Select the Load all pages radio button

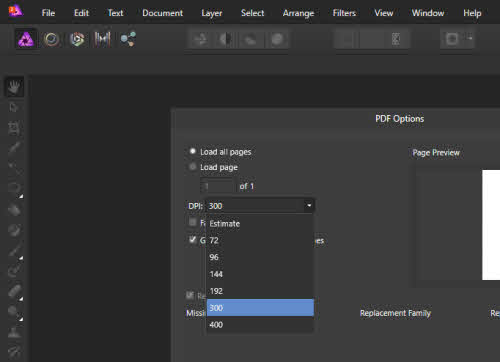193,151
